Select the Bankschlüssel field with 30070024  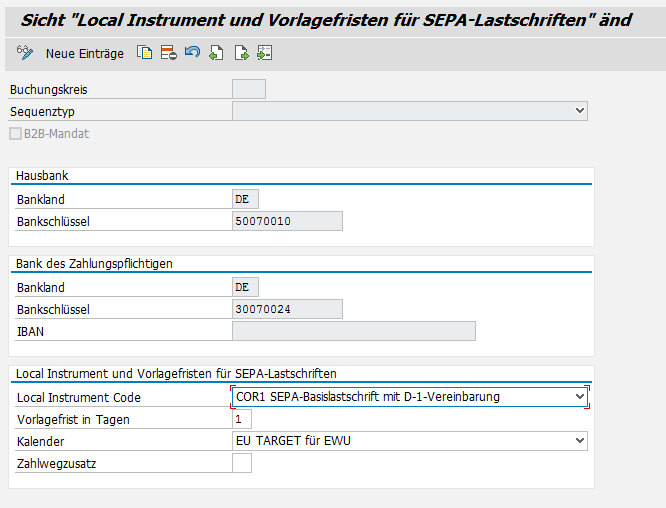tap(287, 309)
